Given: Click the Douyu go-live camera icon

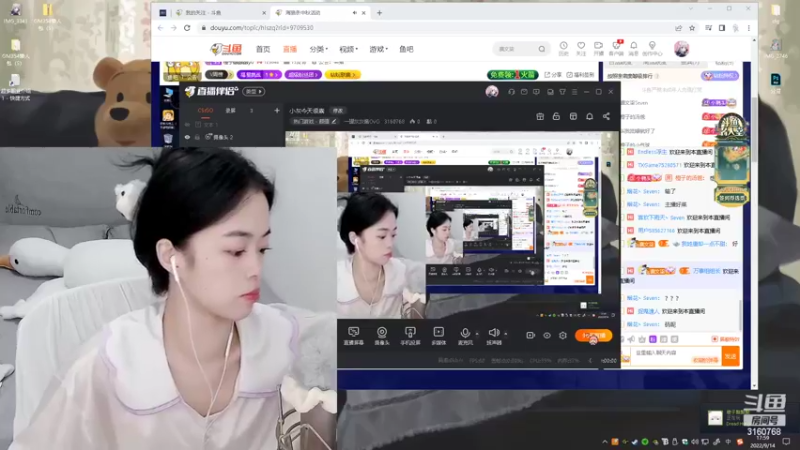Looking at the screenshot, I should 598,46.
